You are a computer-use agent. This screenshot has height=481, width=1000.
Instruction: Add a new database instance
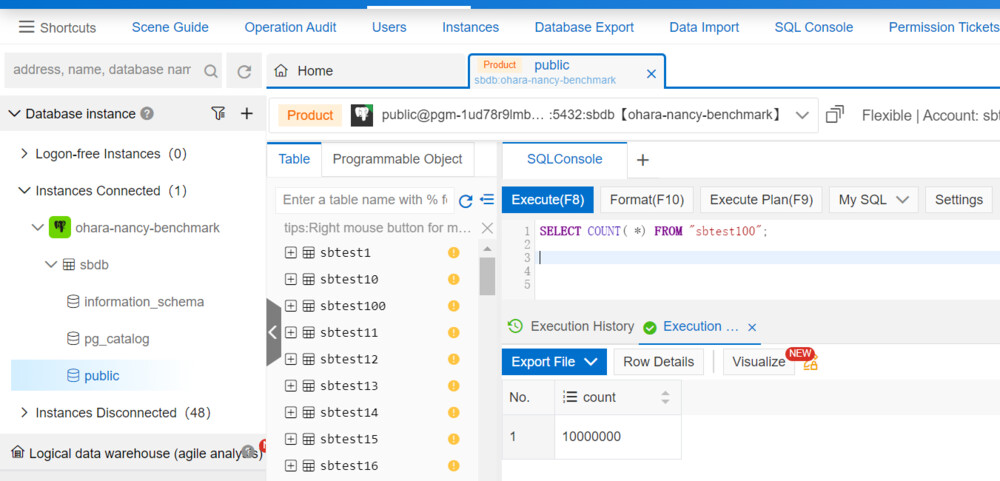click(x=247, y=114)
